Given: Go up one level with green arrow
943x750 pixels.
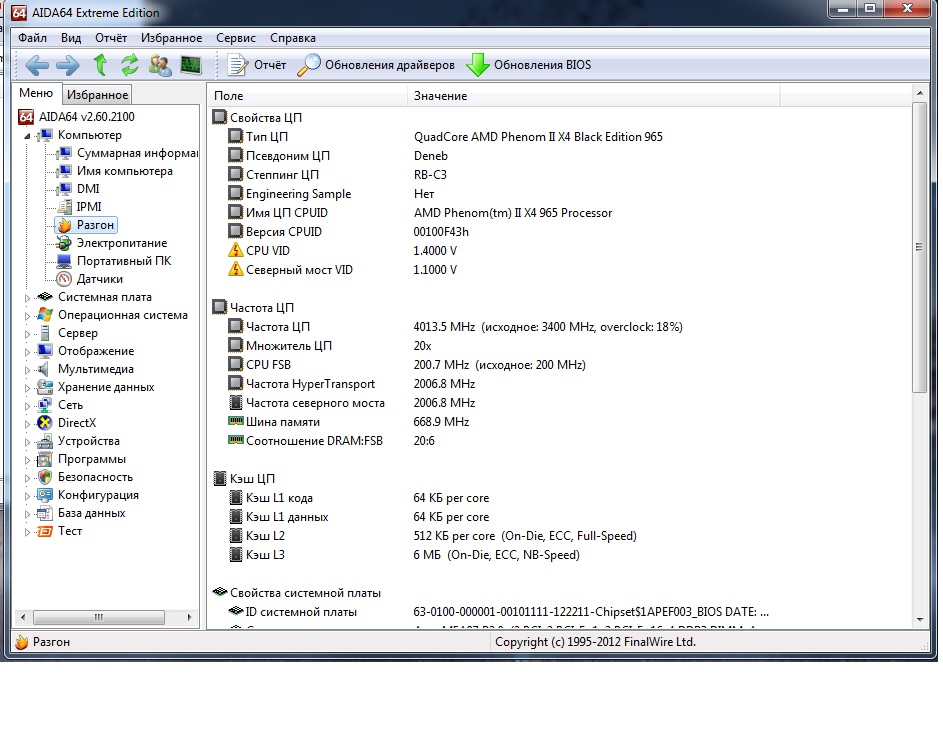Looking at the screenshot, I should click(100, 65).
